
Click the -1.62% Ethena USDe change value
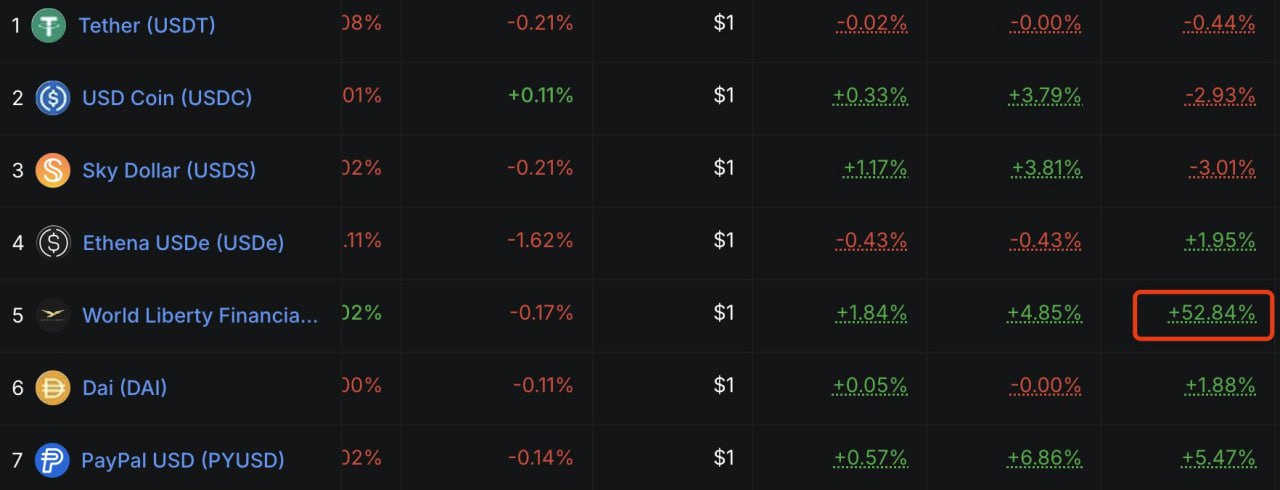540,241
